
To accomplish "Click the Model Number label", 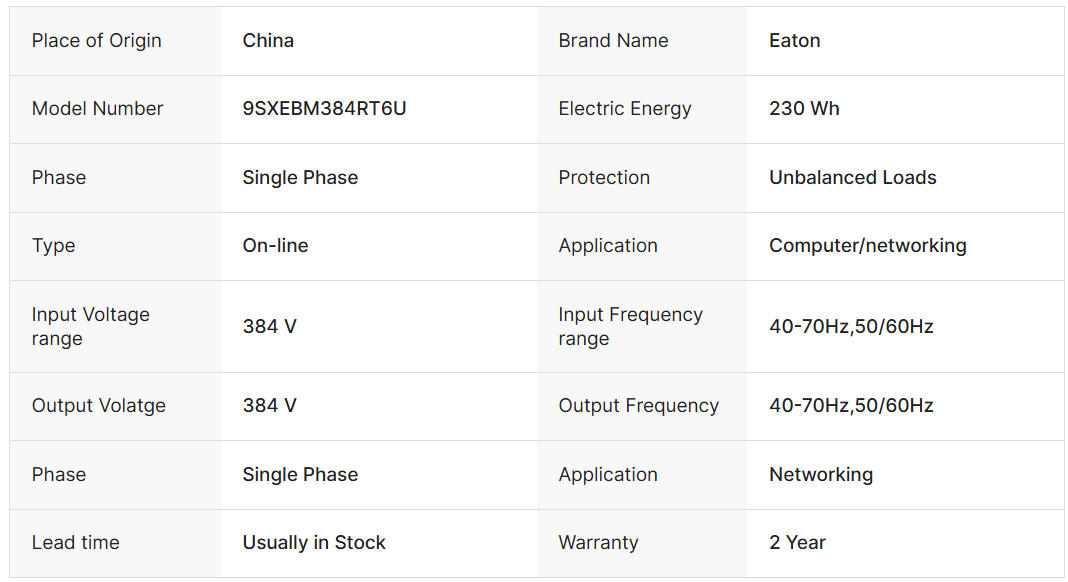I will [x=97, y=109].
